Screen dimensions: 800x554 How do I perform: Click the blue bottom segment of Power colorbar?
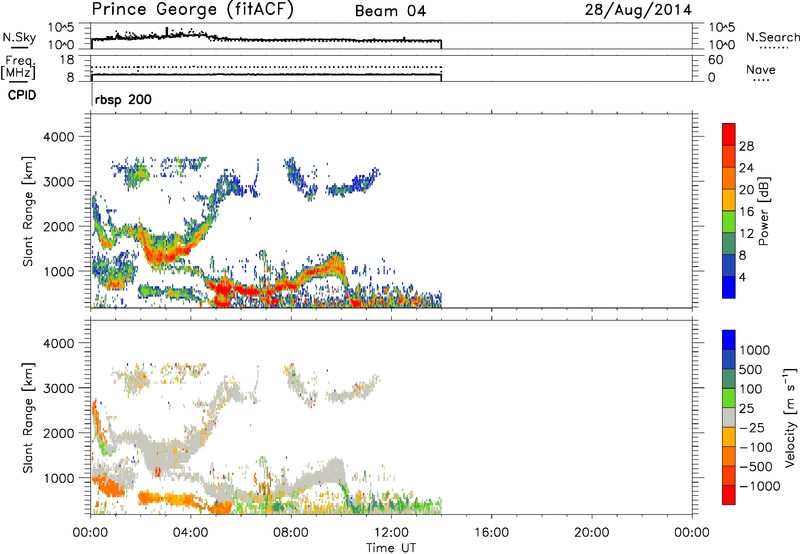(x=729, y=287)
